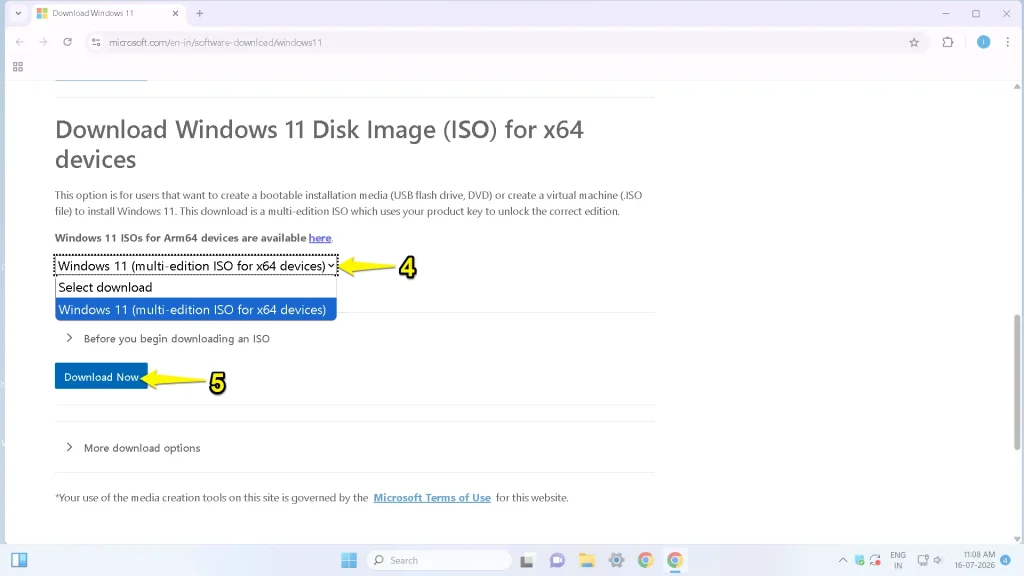The width and height of the screenshot is (1024, 576).
Task: Click the page vertical scrollbar thumb
Action: (1017, 382)
